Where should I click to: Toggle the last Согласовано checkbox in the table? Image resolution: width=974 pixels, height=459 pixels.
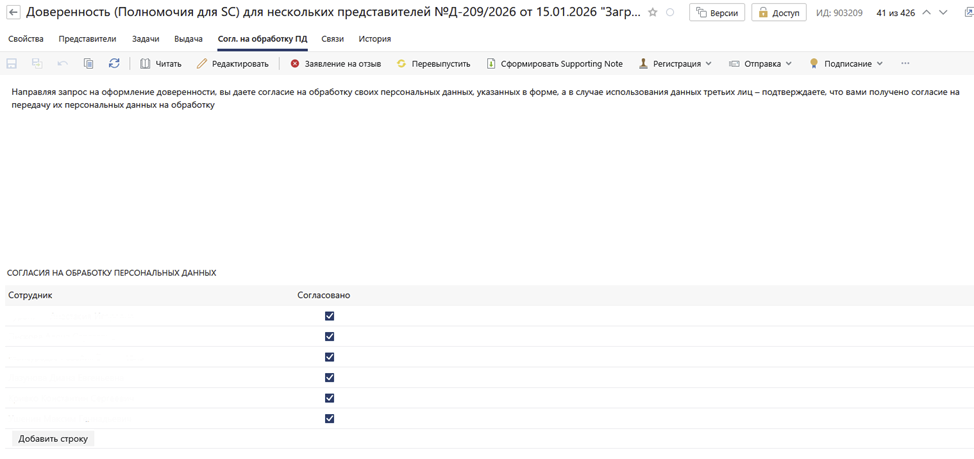329,419
